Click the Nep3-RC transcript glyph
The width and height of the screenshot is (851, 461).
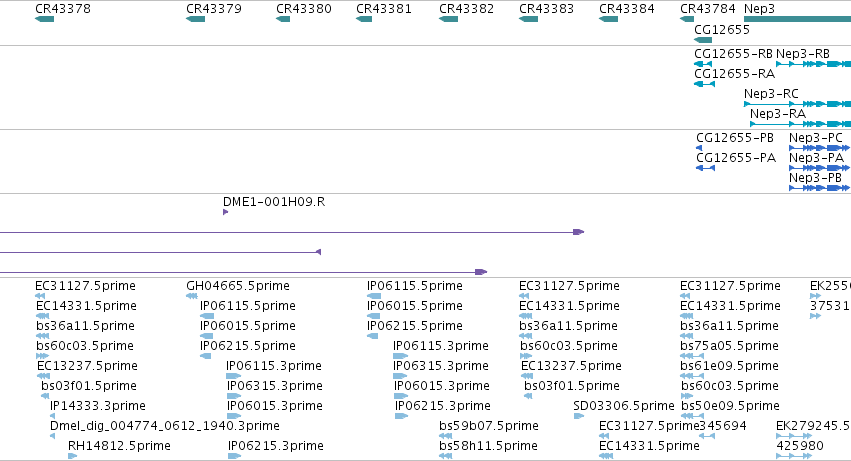point(797,104)
